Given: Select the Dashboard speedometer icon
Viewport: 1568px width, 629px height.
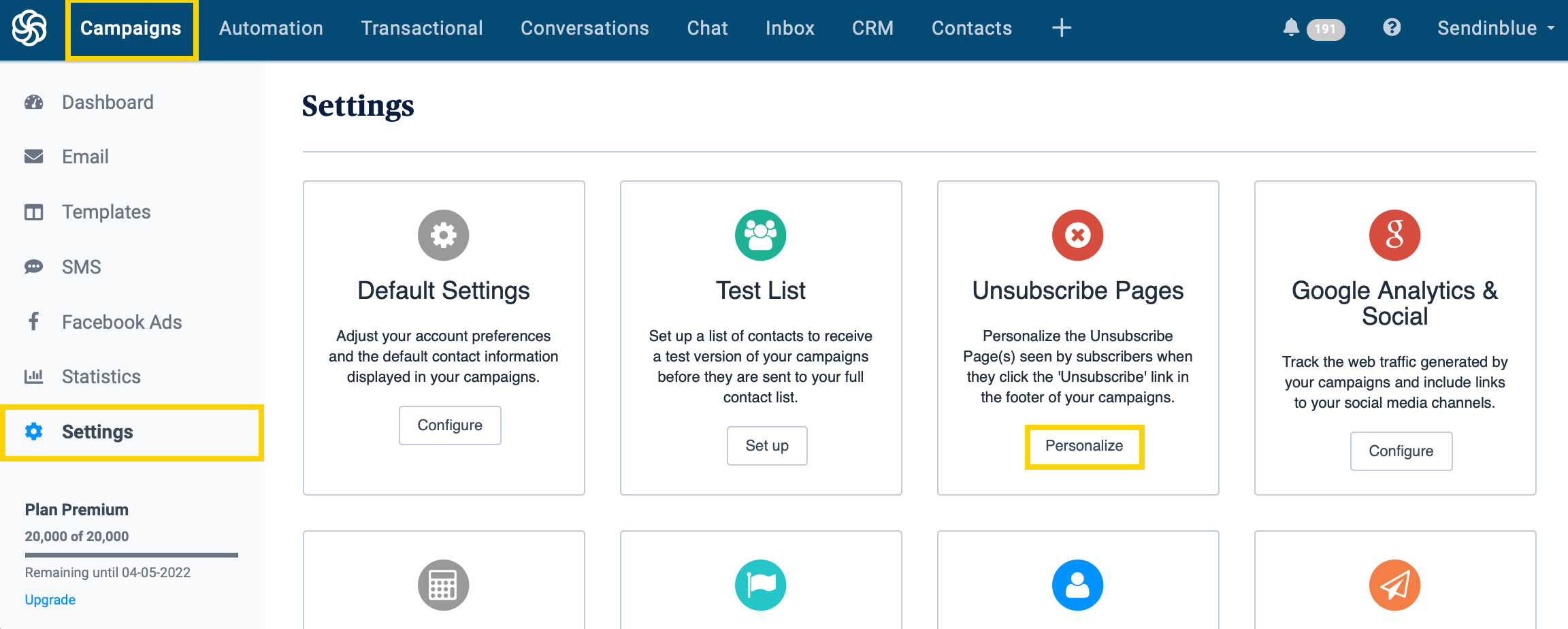Looking at the screenshot, I should 33,101.
